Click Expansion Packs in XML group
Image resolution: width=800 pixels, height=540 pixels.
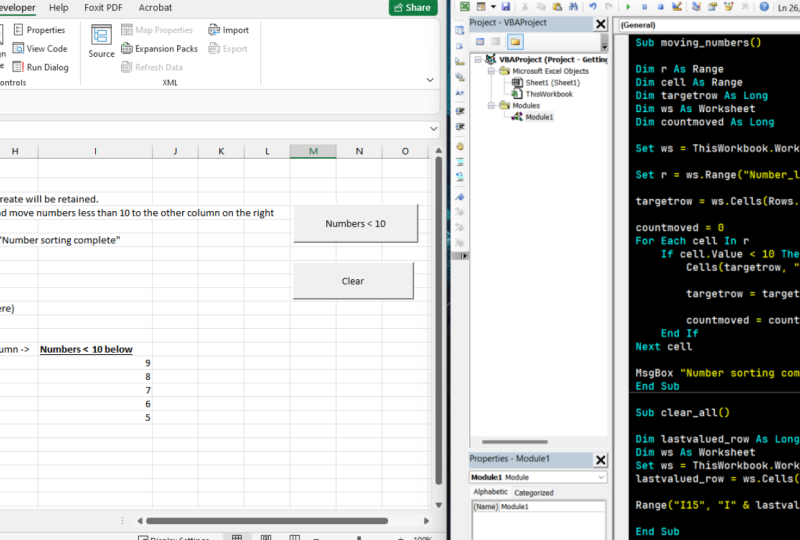pyautogui.click(x=159, y=48)
